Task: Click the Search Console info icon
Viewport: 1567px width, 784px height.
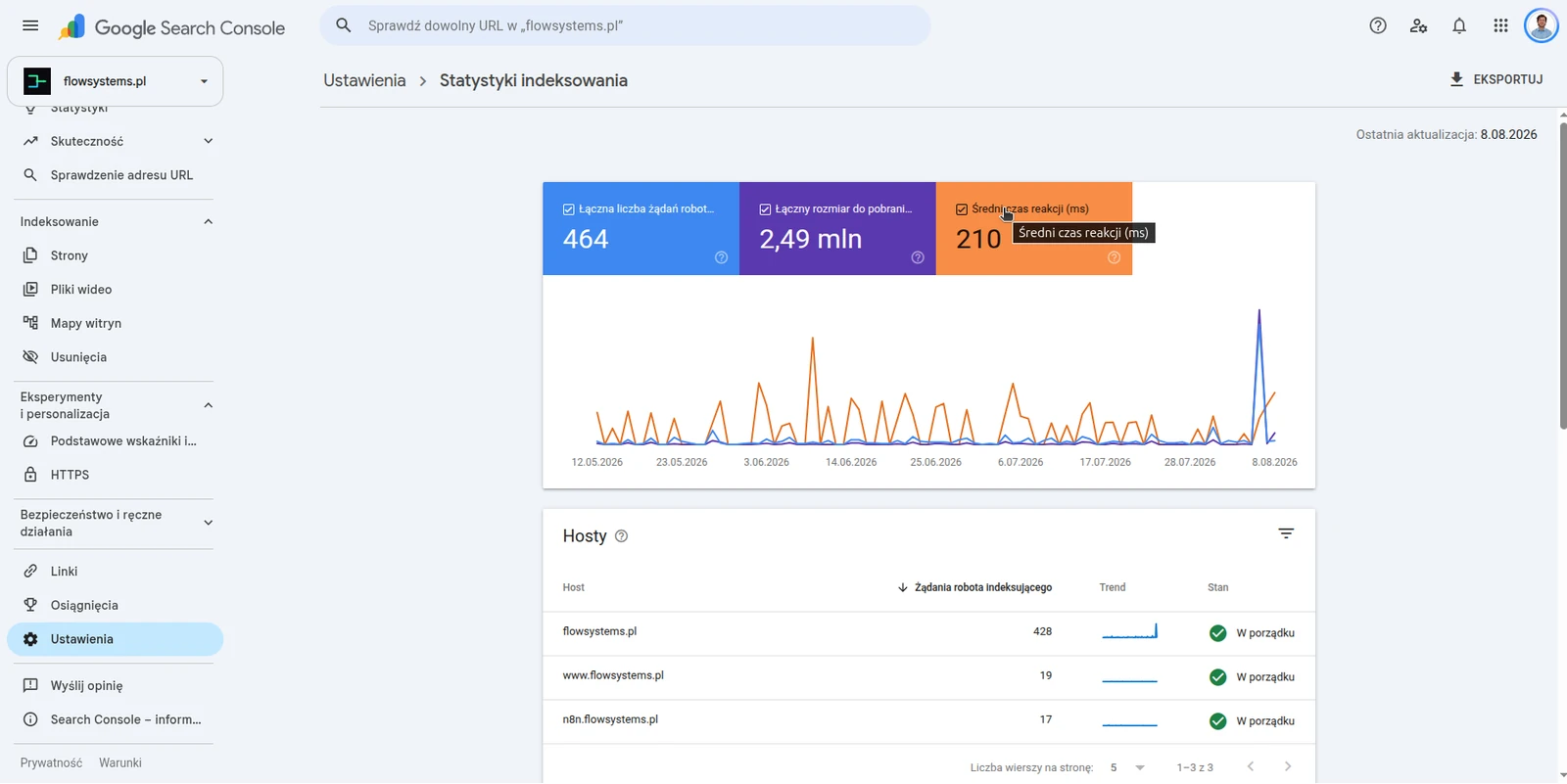Action: point(30,719)
